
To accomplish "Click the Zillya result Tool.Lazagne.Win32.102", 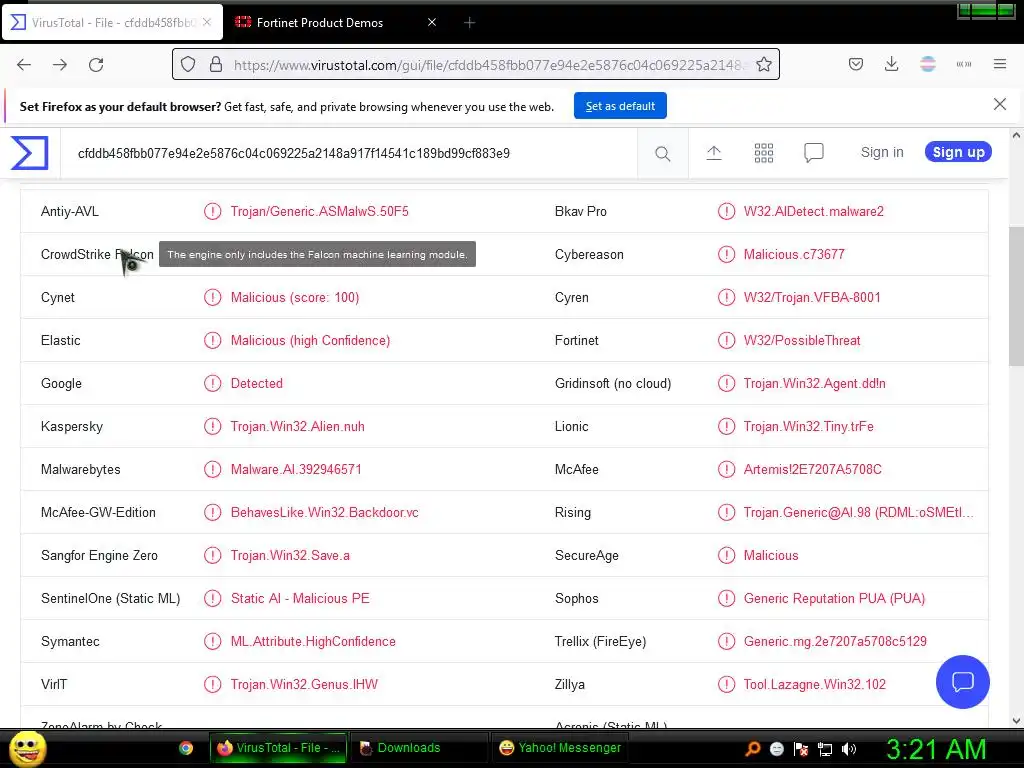I will (814, 684).
